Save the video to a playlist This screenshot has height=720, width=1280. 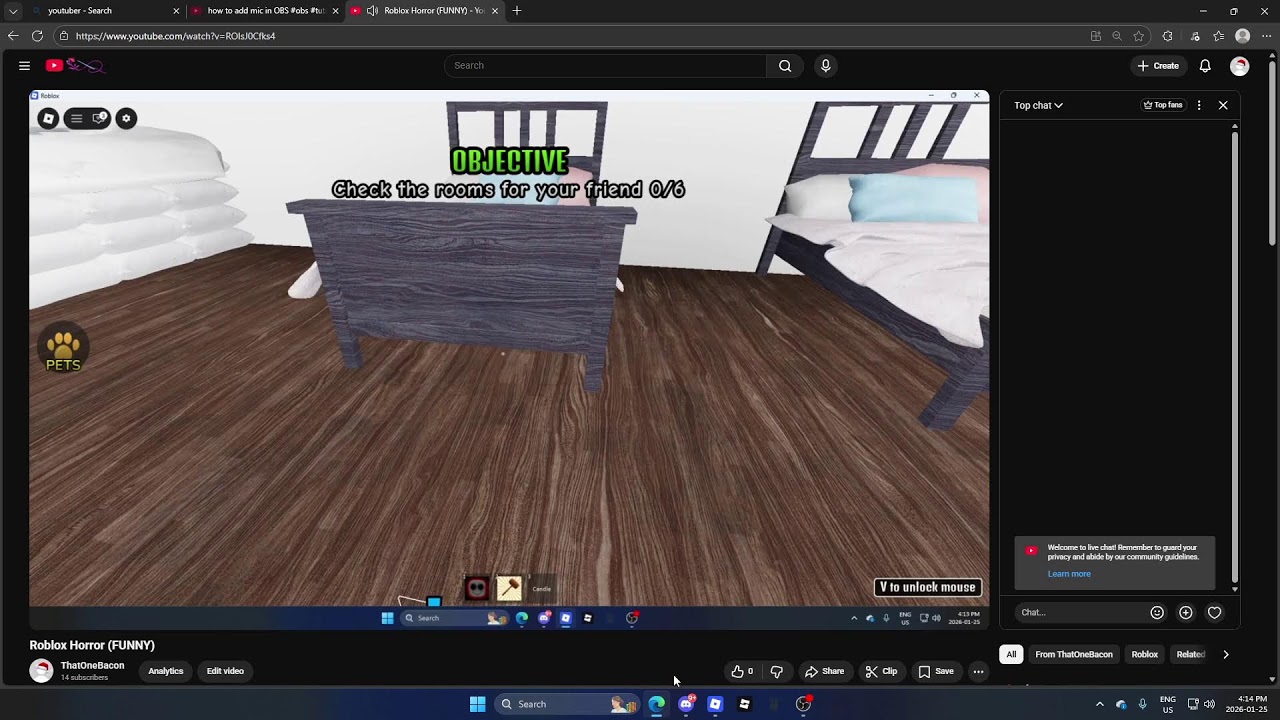936,671
